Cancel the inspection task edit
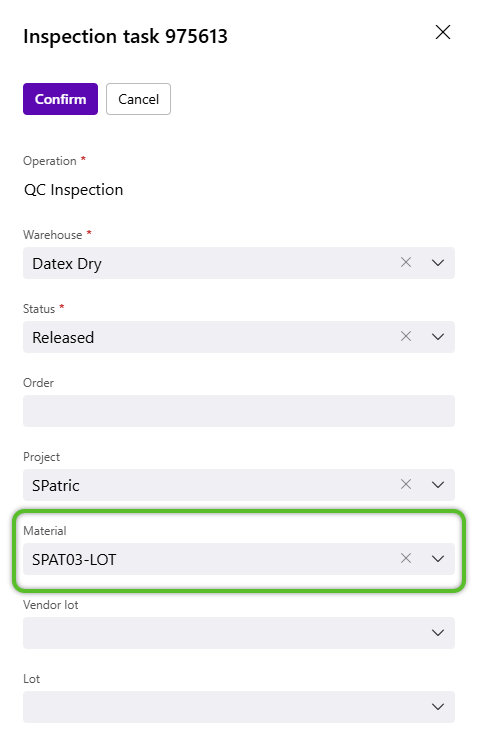The image size is (477, 735). tap(138, 99)
